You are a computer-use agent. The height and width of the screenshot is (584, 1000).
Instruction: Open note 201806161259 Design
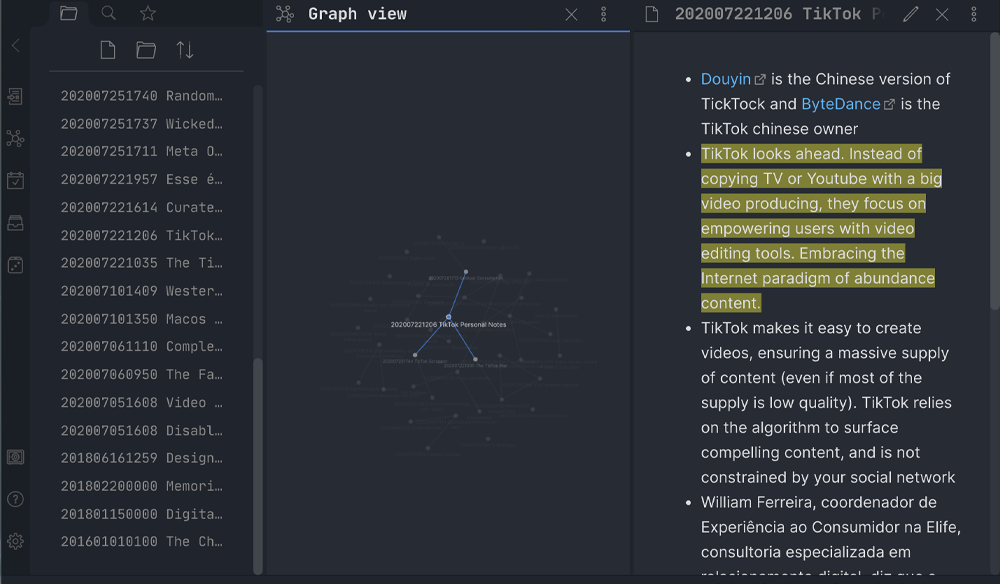point(142,458)
